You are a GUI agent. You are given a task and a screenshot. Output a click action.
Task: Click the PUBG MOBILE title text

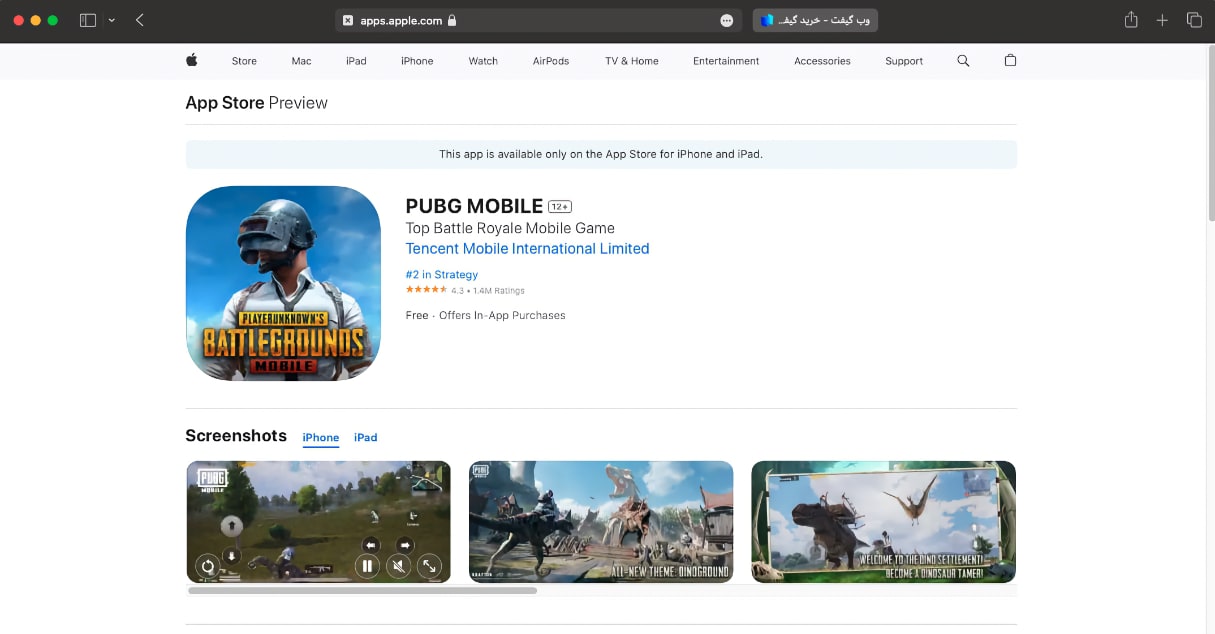pos(474,206)
